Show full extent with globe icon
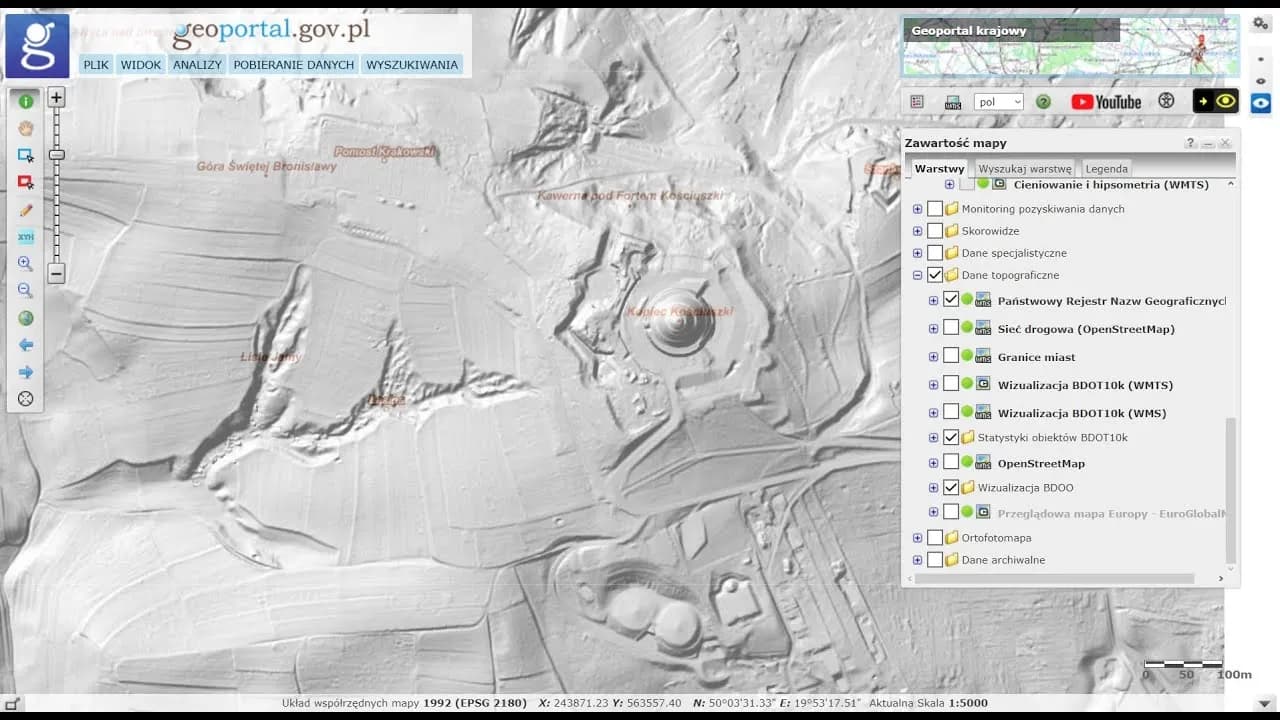Viewport: 1280px width, 720px height. (x=26, y=318)
